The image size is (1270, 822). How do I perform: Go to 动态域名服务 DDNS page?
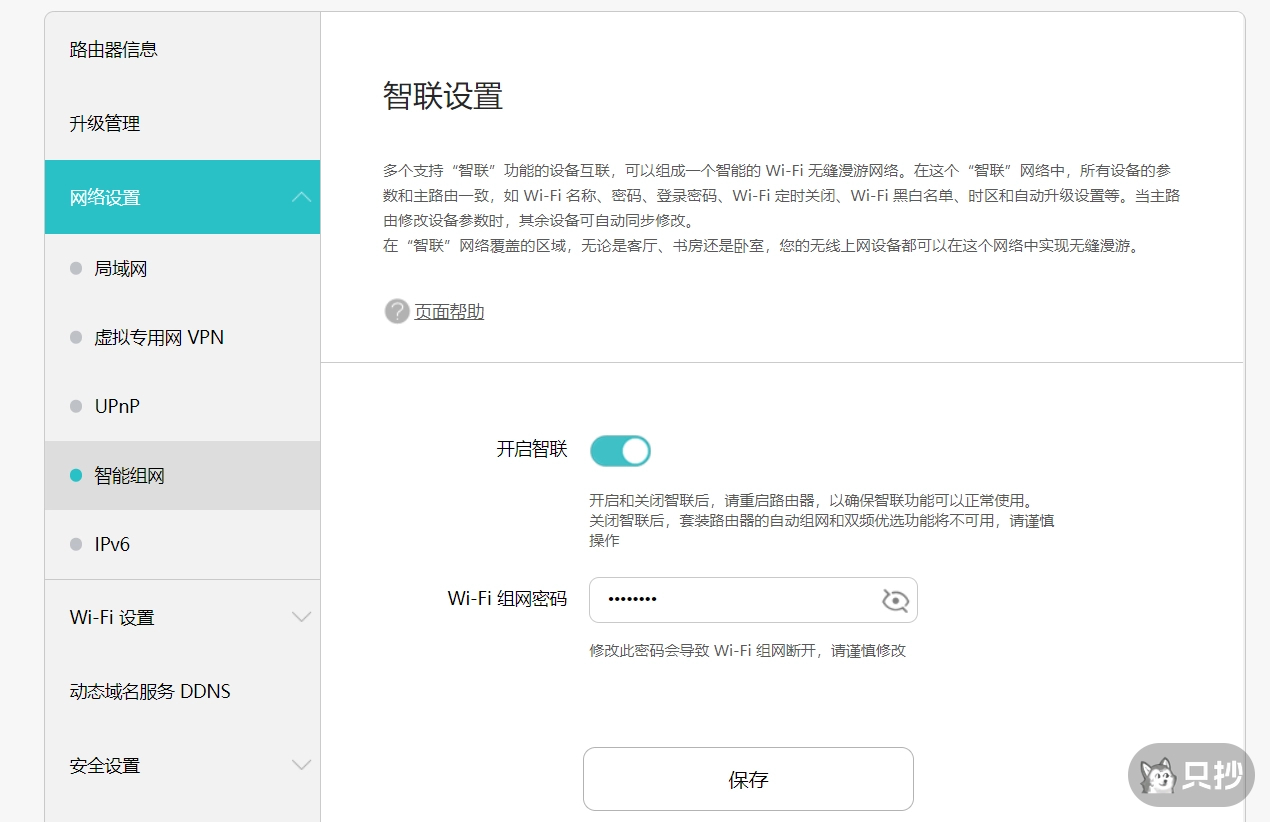tap(150, 692)
